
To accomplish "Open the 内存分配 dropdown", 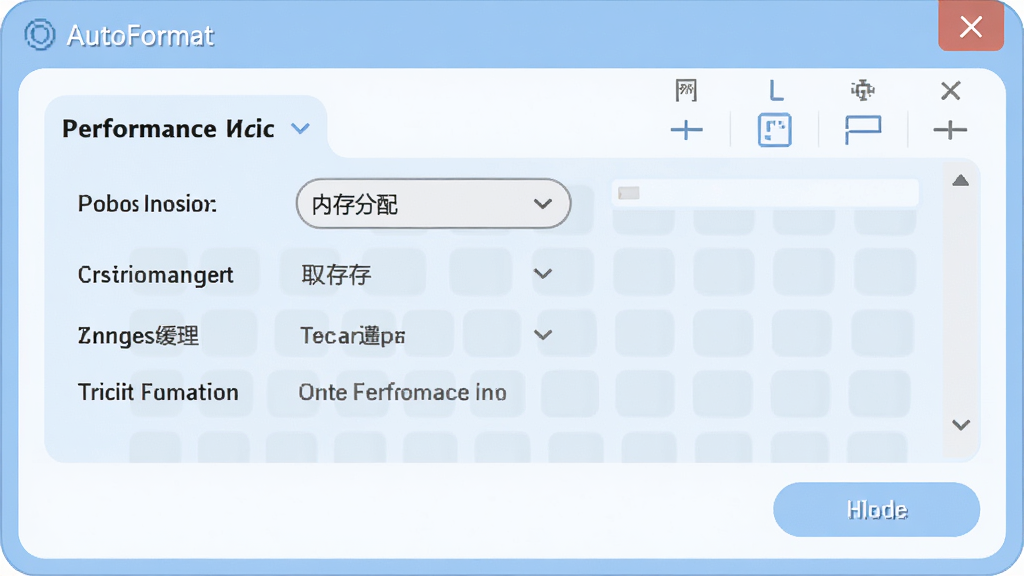I will click(434, 204).
